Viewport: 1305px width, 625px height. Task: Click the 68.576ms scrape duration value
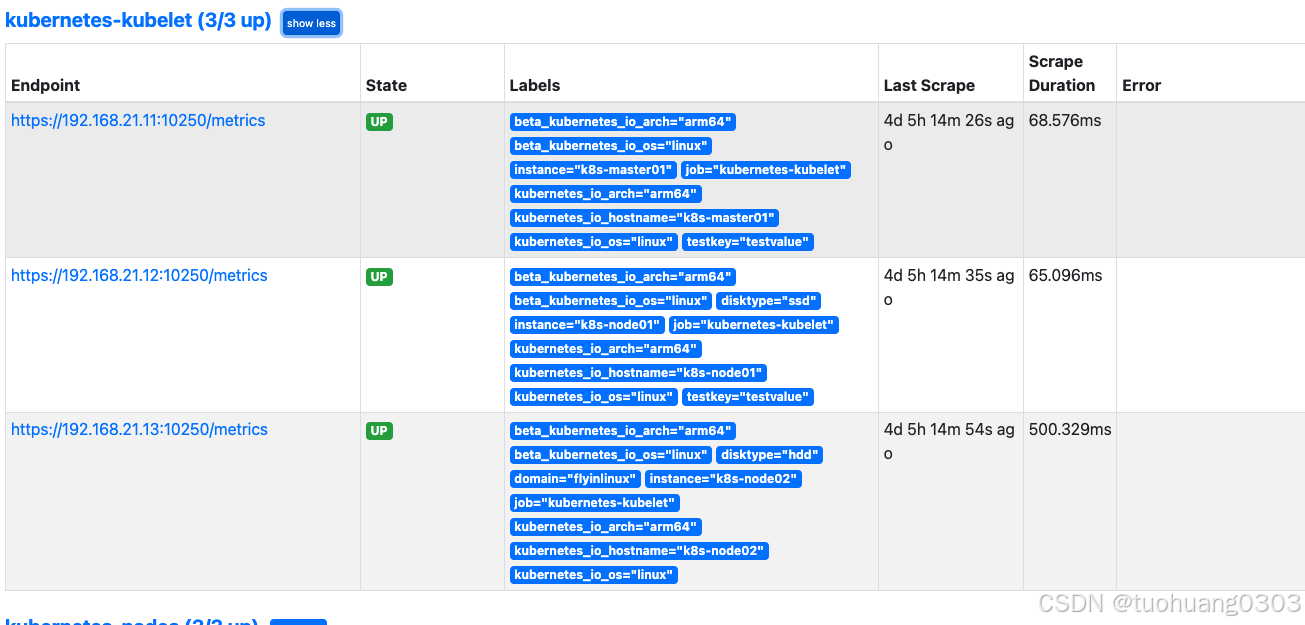coord(1065,121)
